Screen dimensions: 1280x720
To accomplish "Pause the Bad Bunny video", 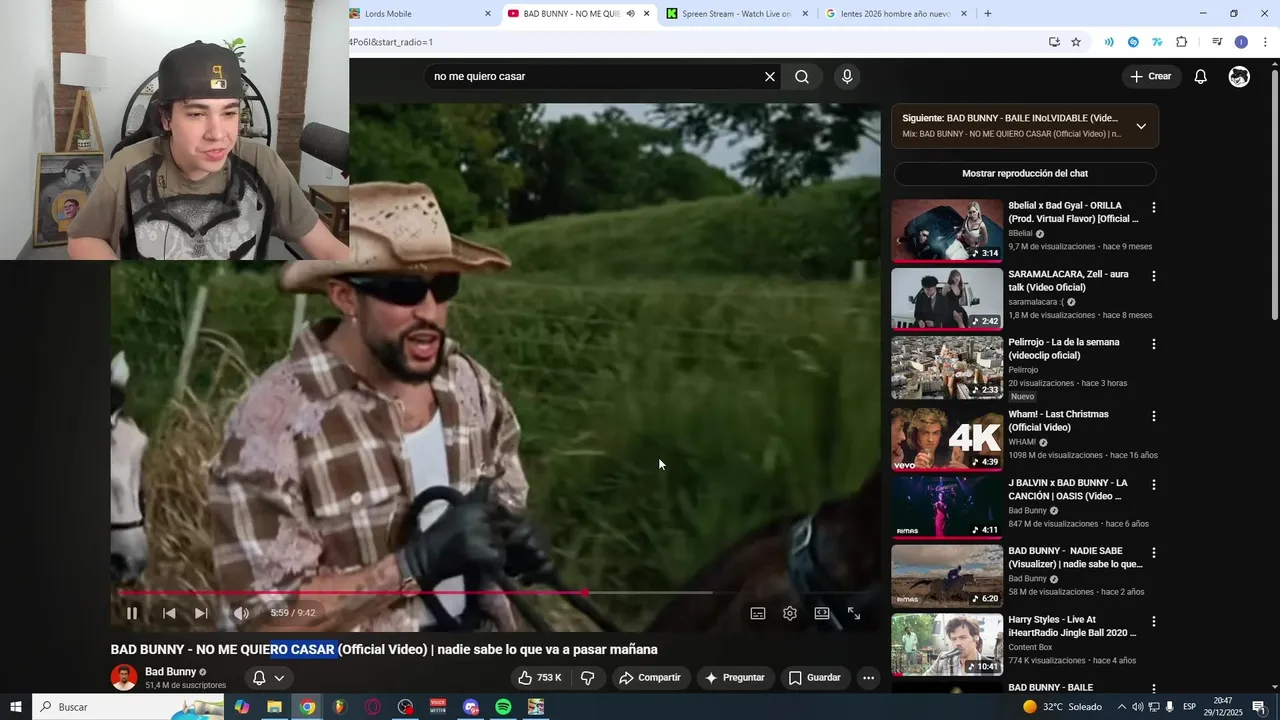I will pyautogui.click(x=132, y=613).
